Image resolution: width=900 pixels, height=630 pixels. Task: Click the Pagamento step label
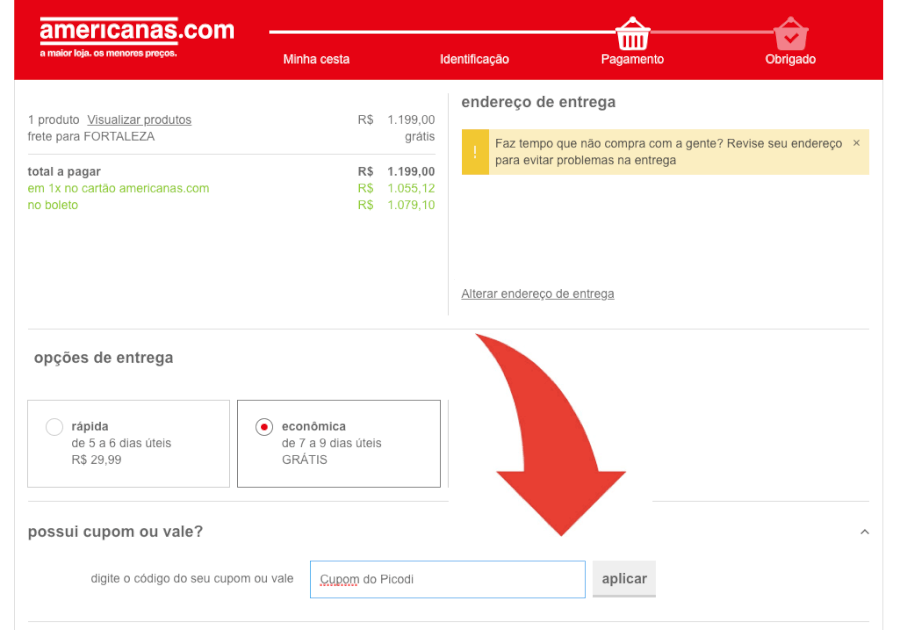(632, 59)
